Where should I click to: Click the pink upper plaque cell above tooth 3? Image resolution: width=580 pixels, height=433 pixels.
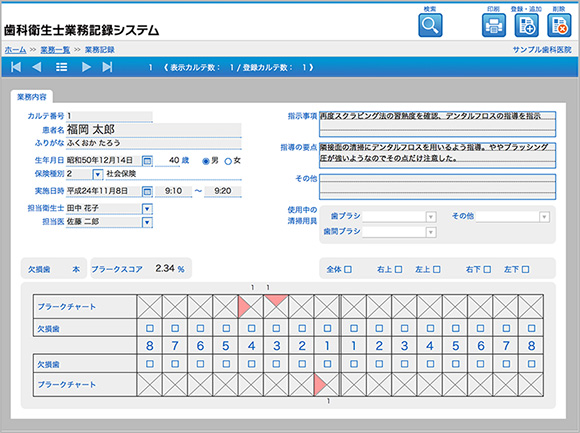[x=276, y=307]
